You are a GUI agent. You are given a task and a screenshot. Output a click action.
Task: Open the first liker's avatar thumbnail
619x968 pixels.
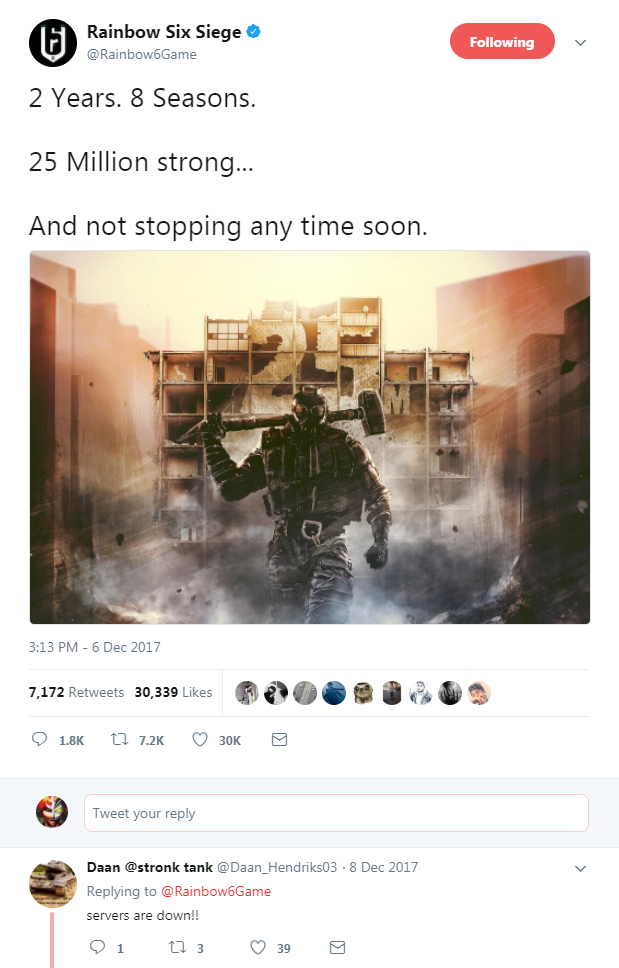tap(247, 693)
